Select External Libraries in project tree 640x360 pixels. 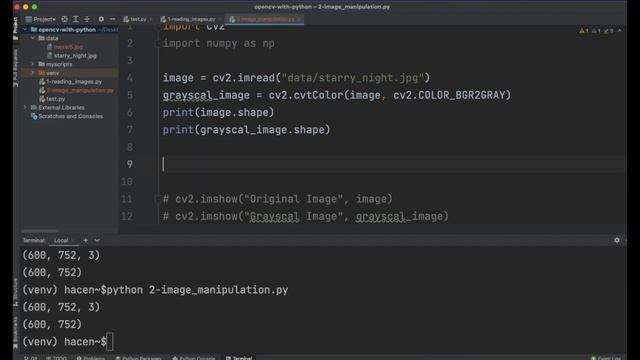pyautogui.click(x=58, y=107)
